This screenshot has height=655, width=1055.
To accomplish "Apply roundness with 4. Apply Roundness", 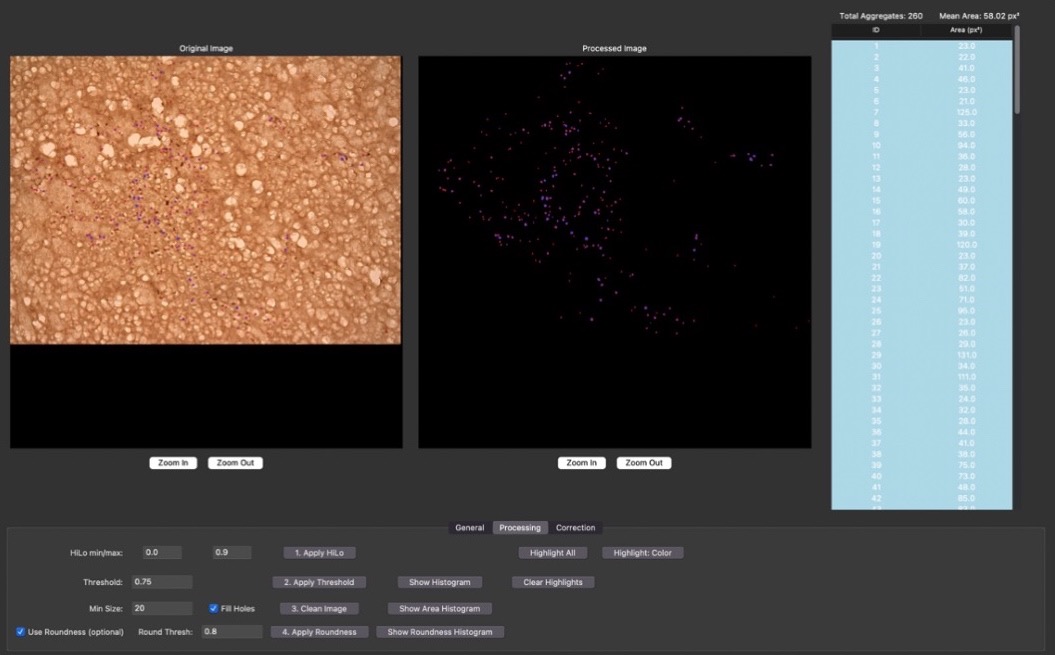I will click(x=320, y=632).
